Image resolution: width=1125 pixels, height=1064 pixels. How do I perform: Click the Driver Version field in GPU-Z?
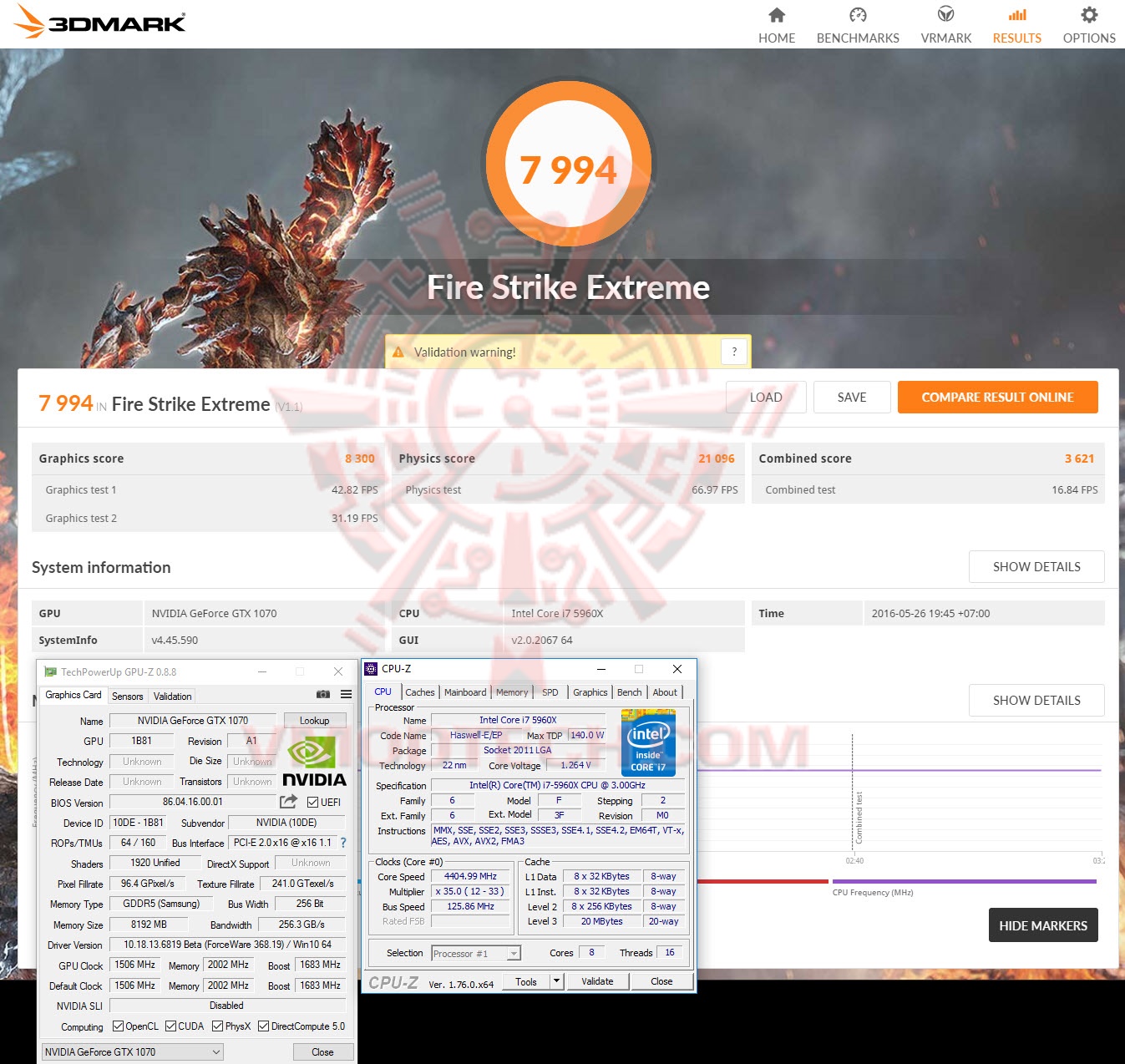[228, 945]
